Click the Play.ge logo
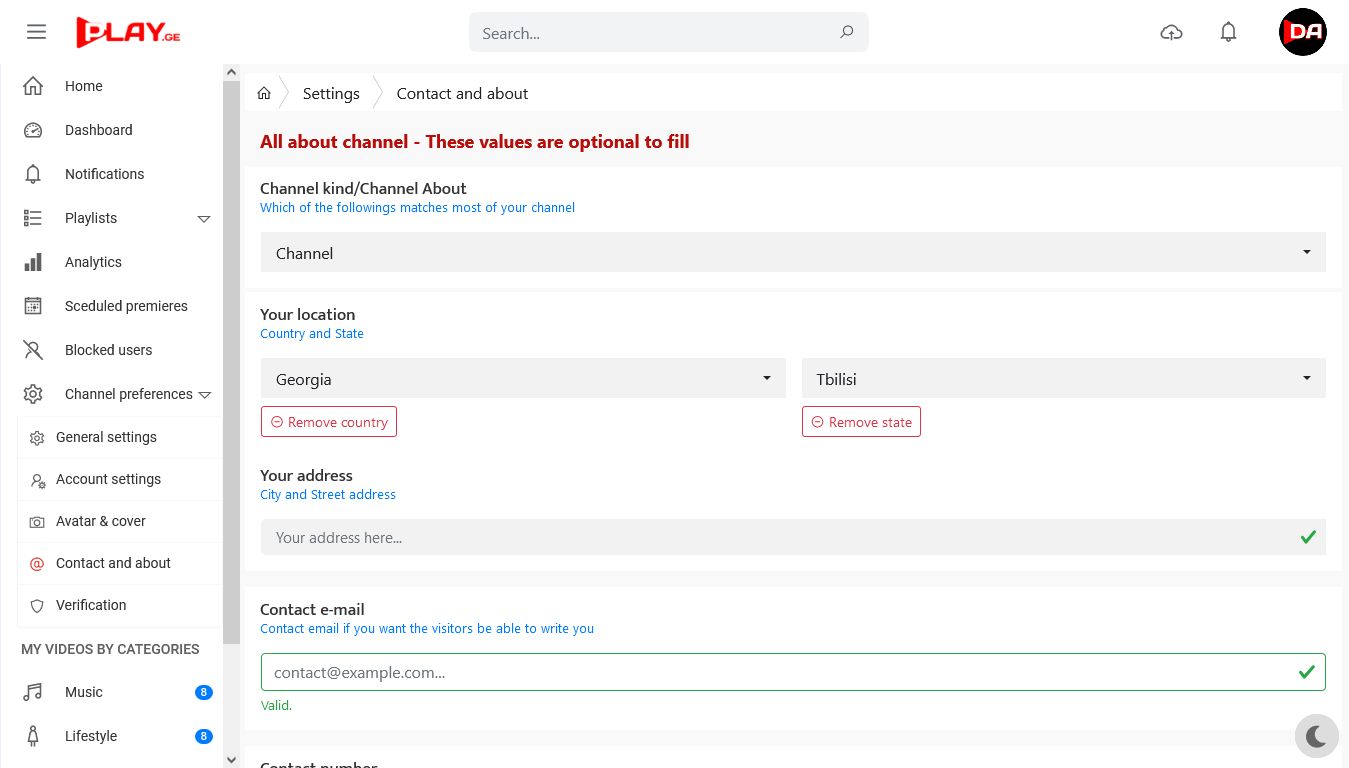Screen dimensions: 1349x768 128,32
